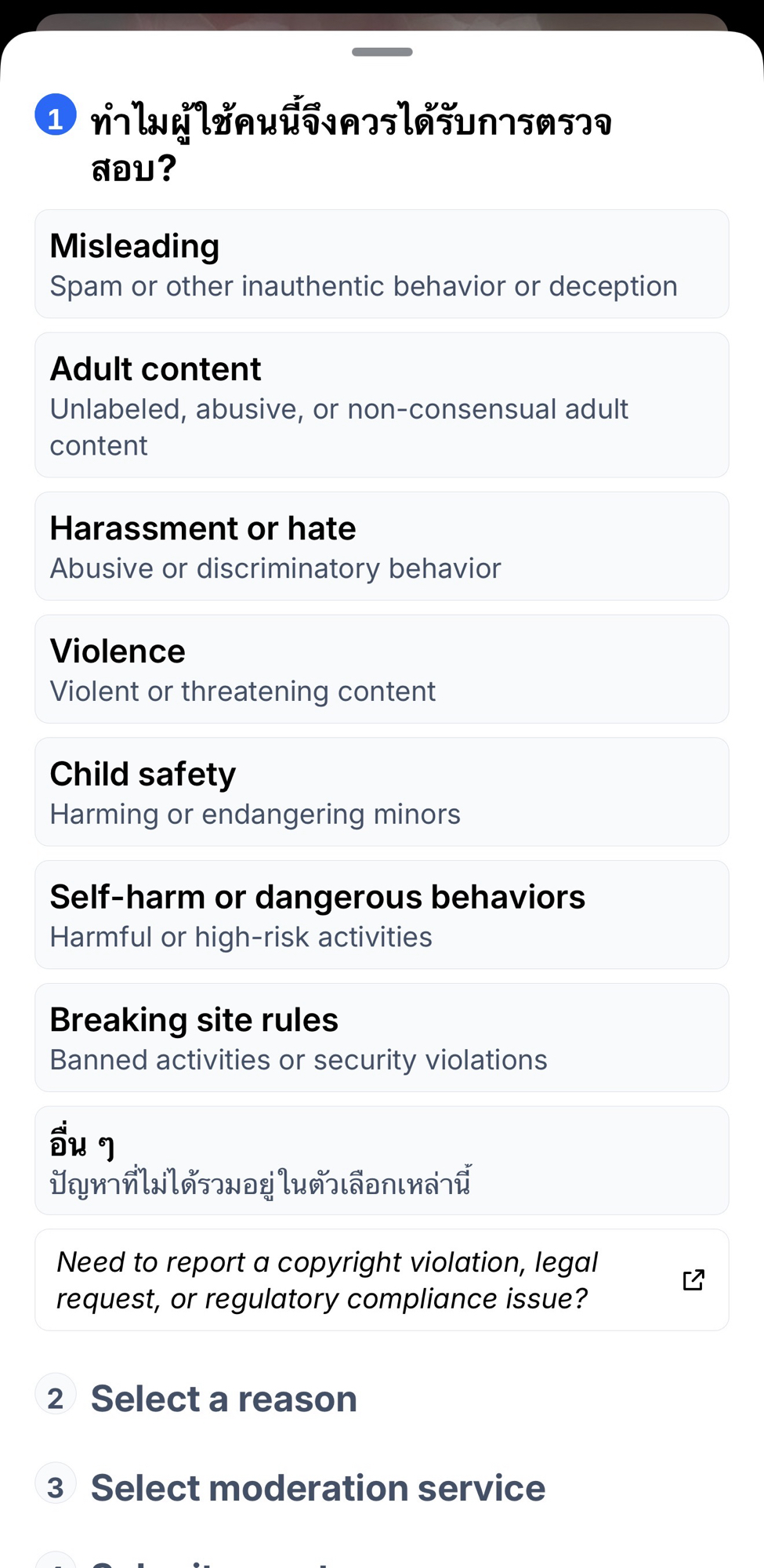Viewport: 764px width, 1568px height.
Task: Expand the Select a reason step
Action: (224, 1399)
